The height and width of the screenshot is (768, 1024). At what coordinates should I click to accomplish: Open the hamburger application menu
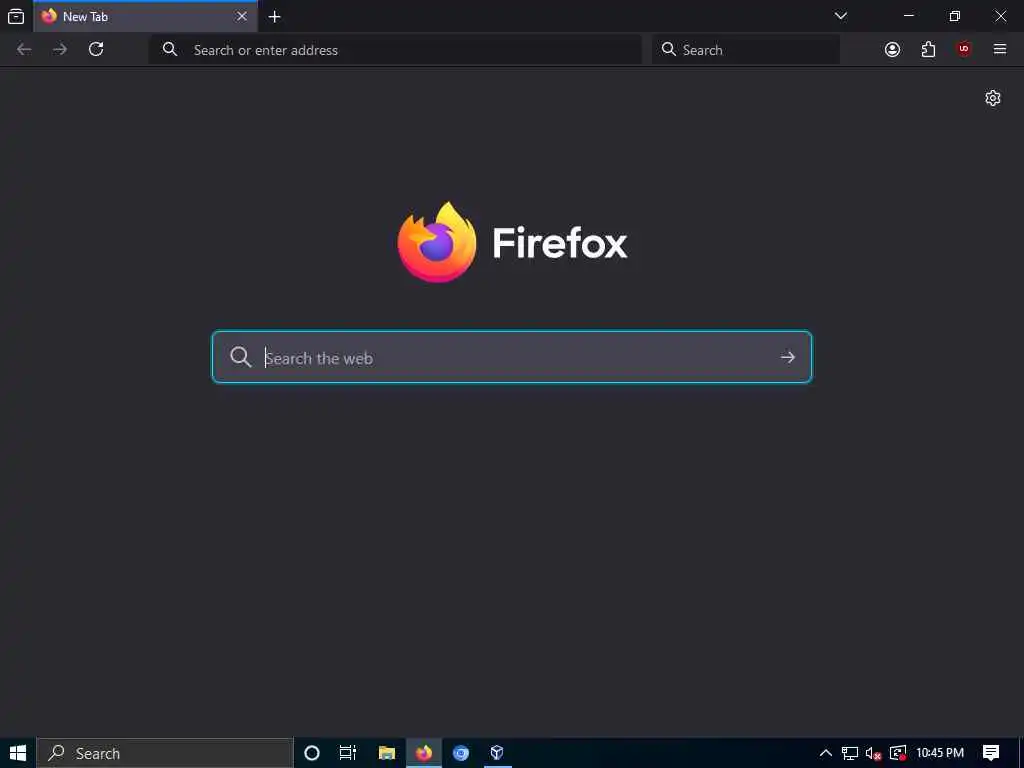point(1000,50)
